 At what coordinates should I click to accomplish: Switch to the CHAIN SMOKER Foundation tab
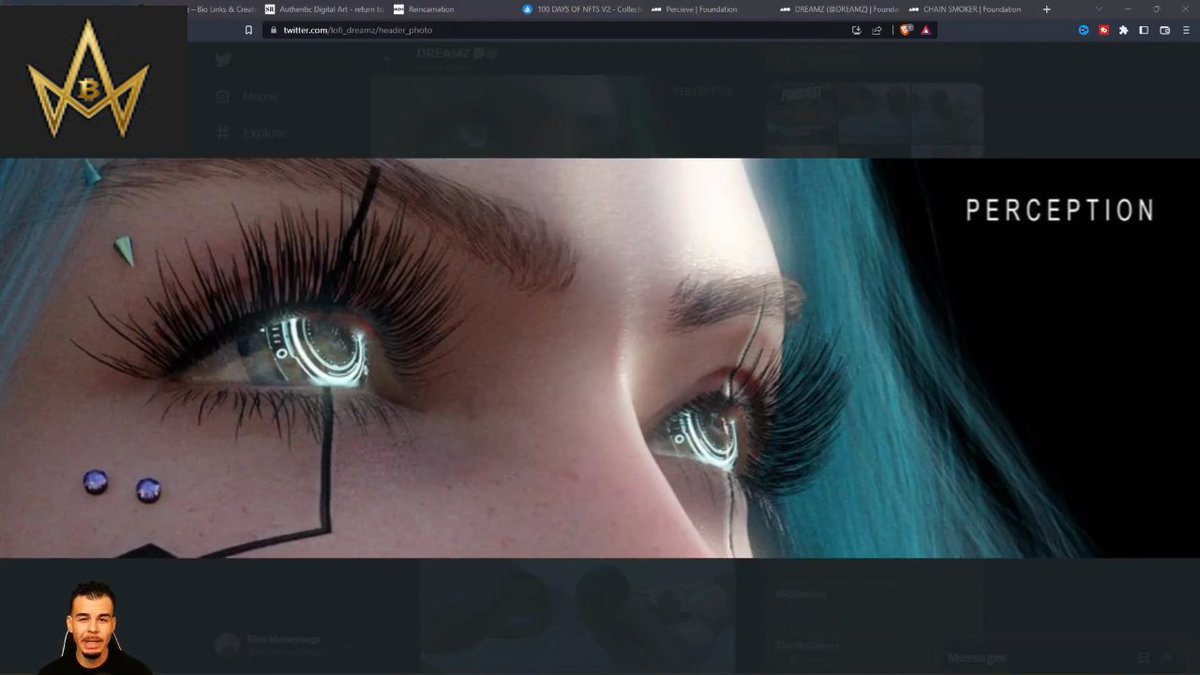click(965, 9)
